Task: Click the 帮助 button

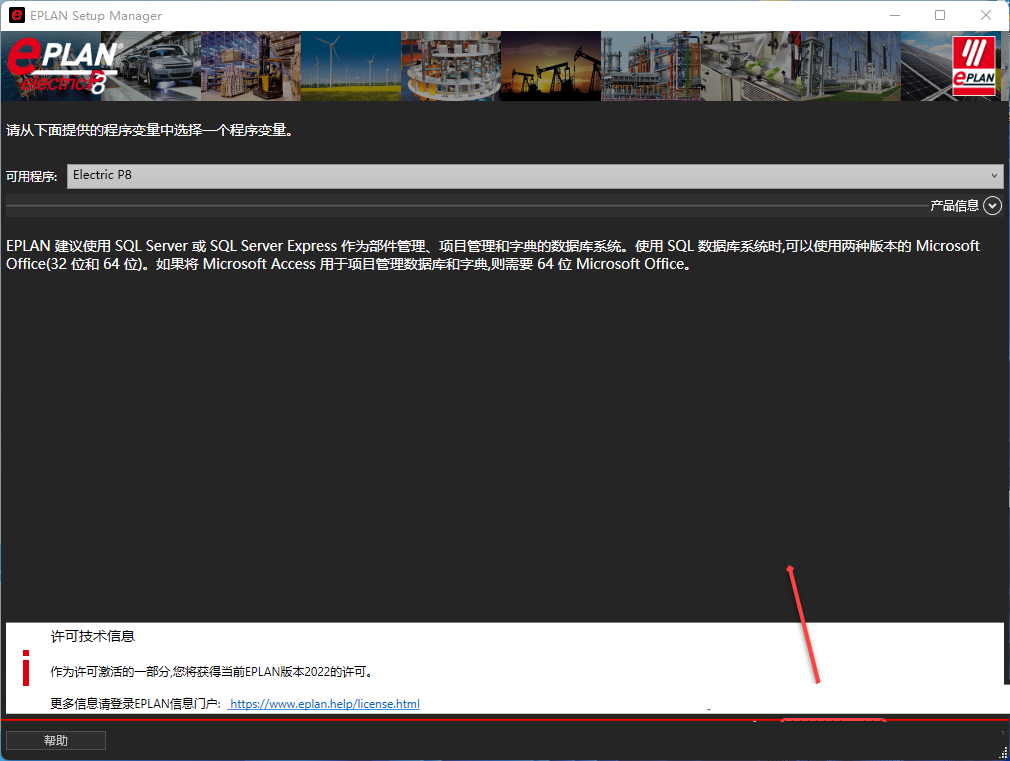Action: (x=56, y=740)
